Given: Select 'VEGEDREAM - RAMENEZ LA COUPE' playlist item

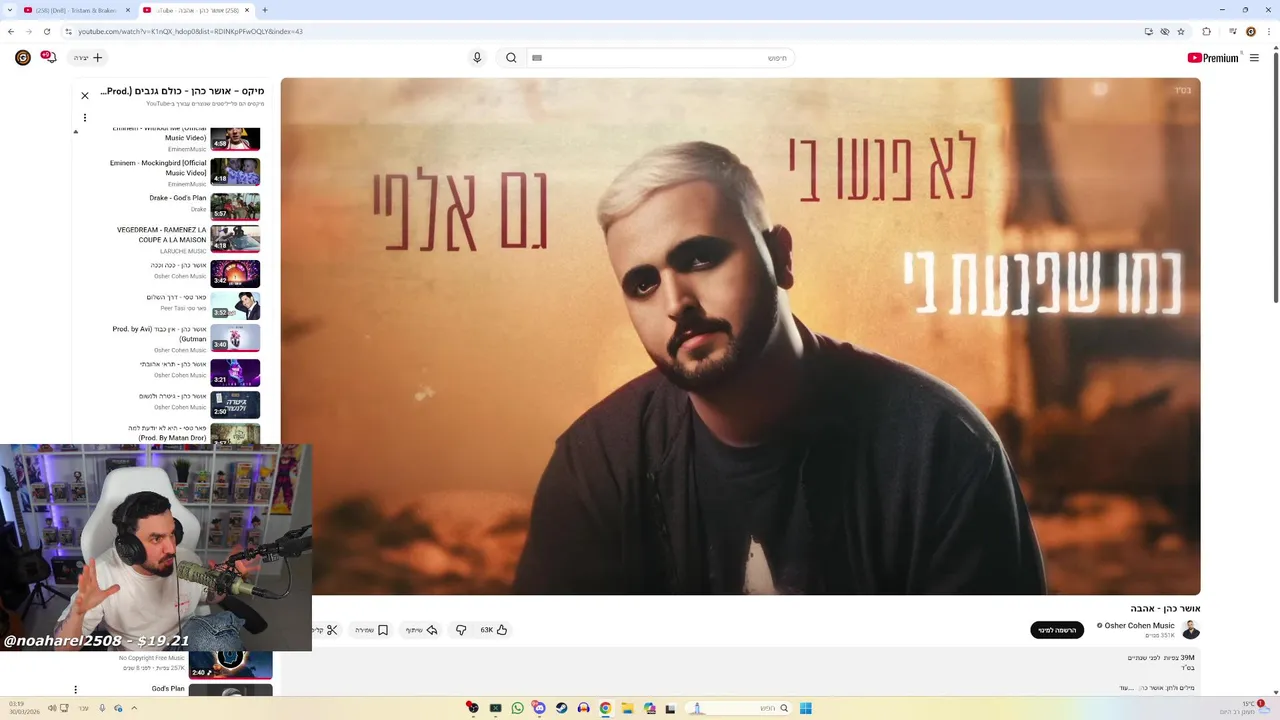Looking at the screenshot, I should pos(170,240).
